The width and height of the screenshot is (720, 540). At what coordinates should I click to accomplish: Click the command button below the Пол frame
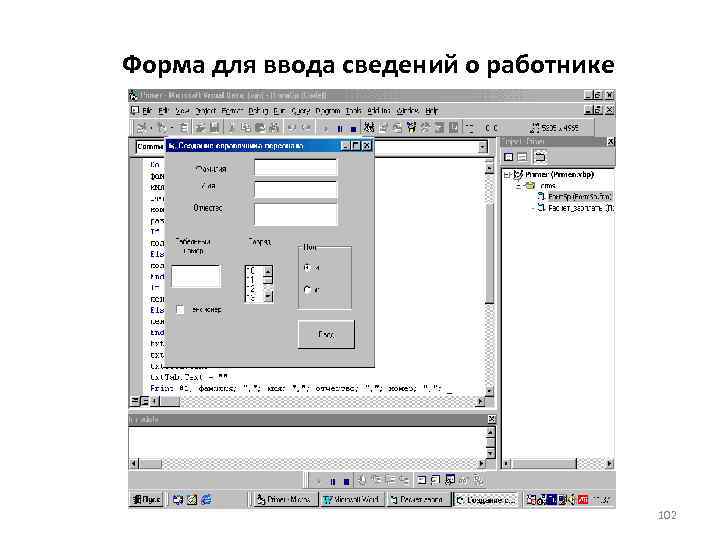[x=326, y=334]
